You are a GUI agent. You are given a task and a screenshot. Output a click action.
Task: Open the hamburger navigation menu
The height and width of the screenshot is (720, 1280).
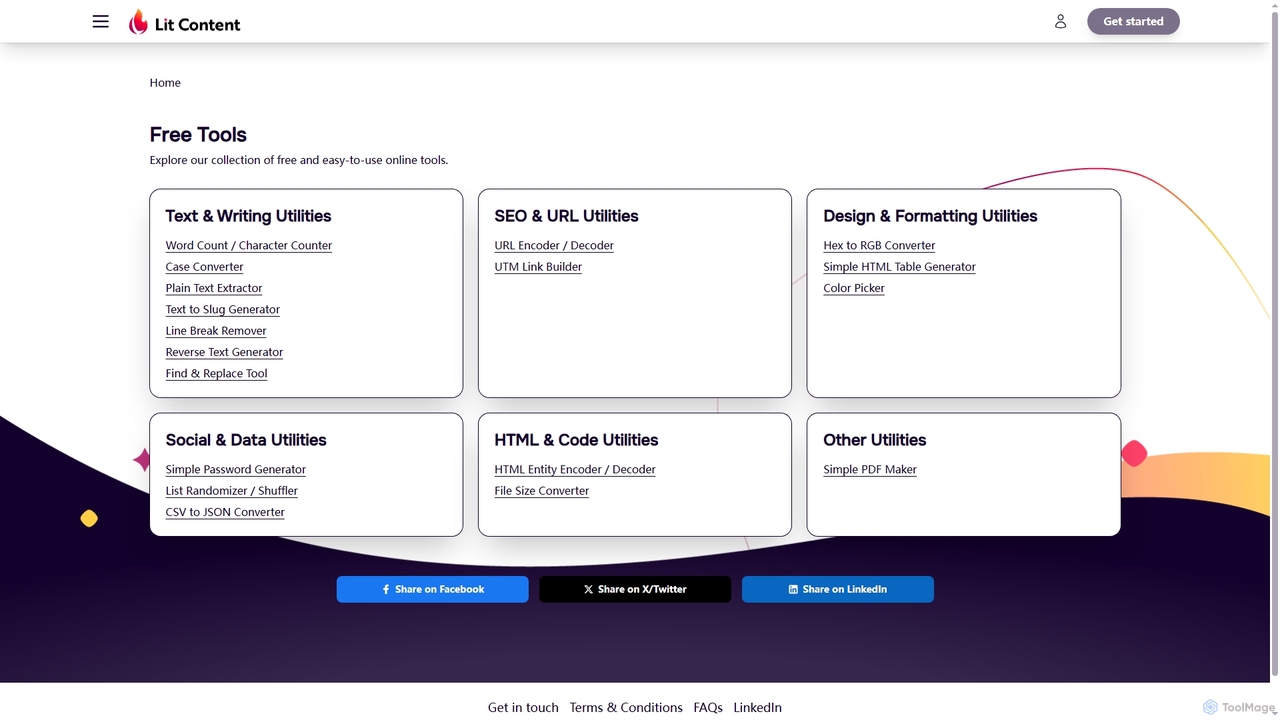pyautogui.click(x=100, y=21)
